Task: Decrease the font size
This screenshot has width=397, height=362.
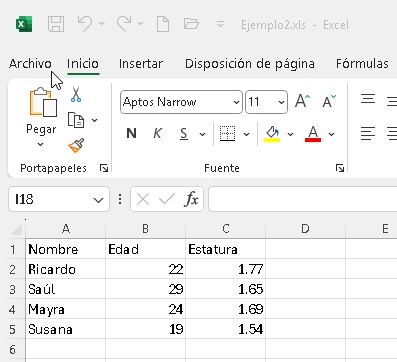Action: (329, 101)
